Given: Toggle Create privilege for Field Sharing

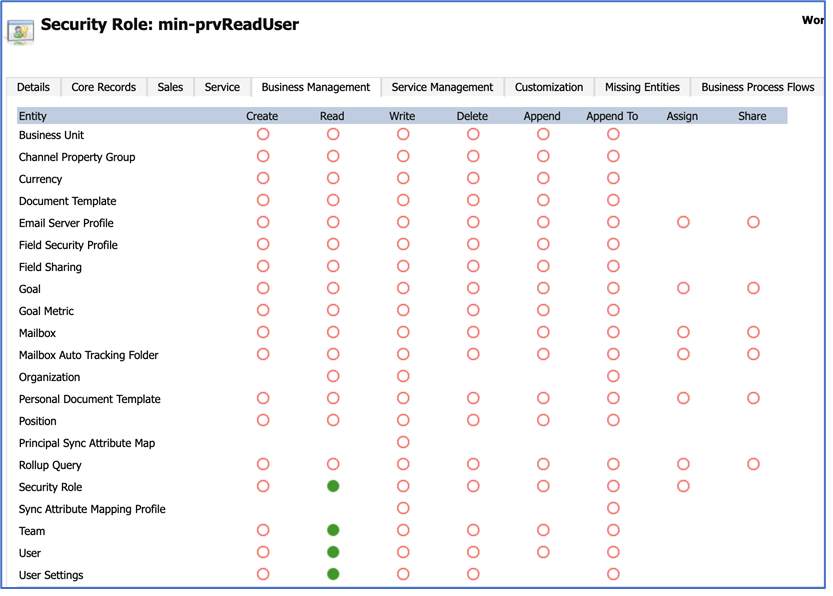Looking at the screenshot, I should coord(263,266).
